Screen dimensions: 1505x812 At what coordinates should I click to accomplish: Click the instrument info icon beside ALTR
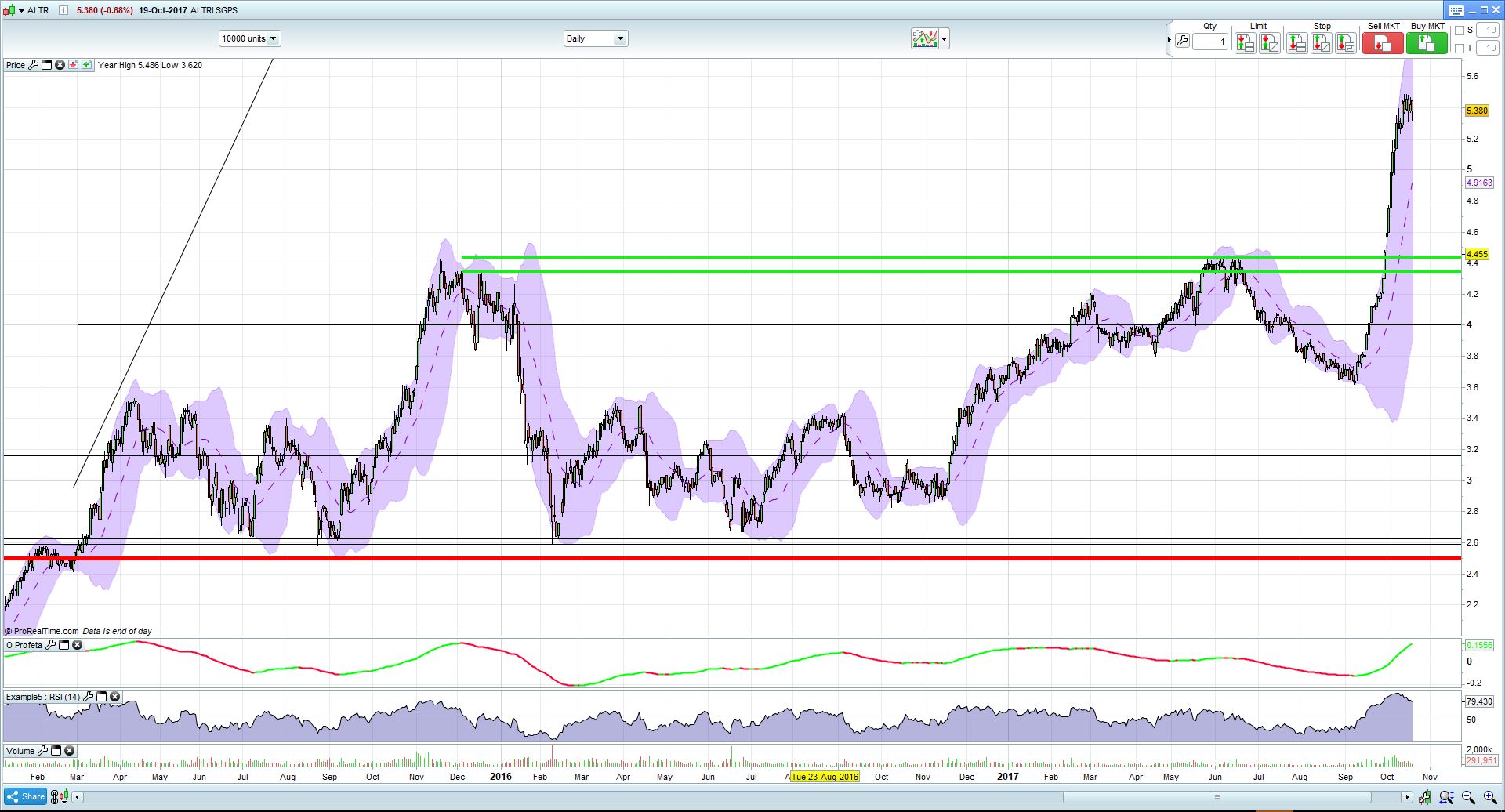[x=63, y=10]
